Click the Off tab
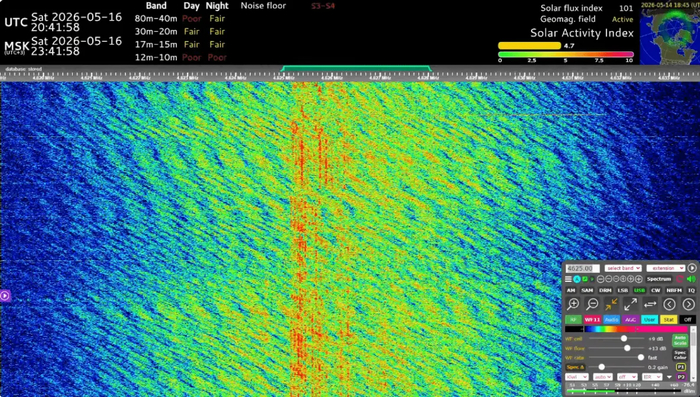This screenshot has width=700, height=397. pyautogui.click(x=688, y=320)
